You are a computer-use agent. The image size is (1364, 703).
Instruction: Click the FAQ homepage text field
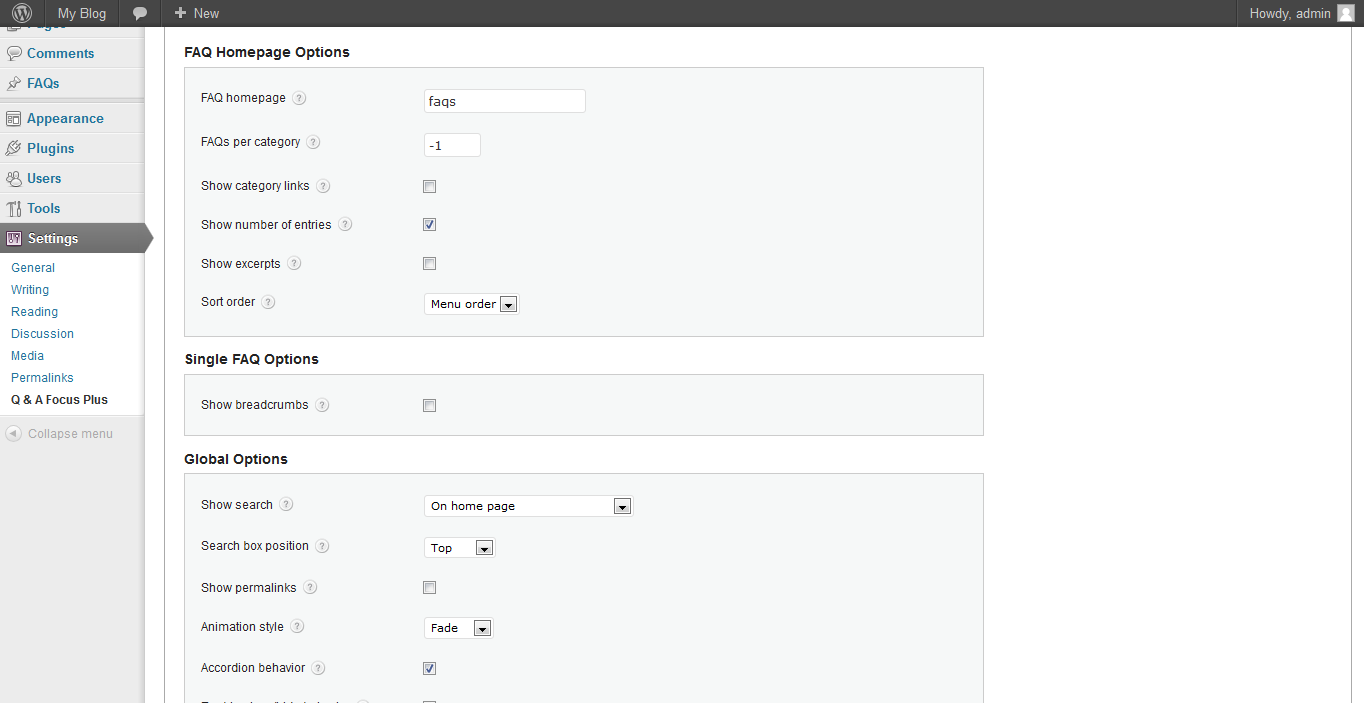point(505,101)
